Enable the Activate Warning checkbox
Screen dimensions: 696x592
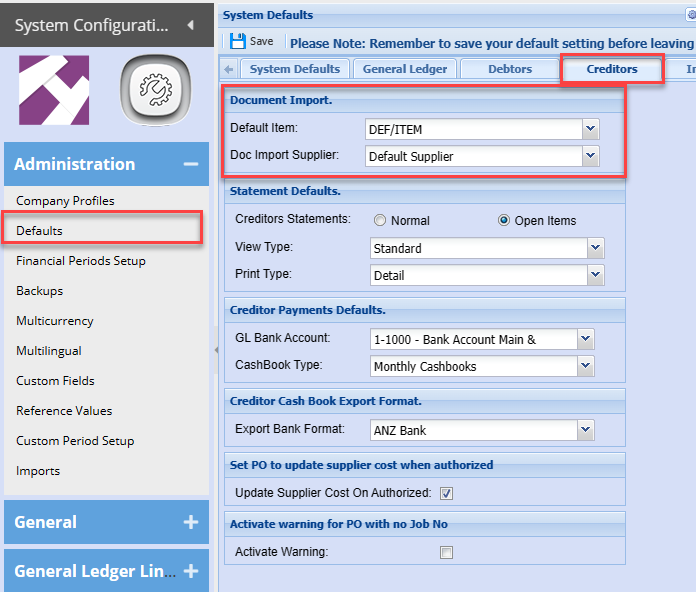click(x=447, y=552)
